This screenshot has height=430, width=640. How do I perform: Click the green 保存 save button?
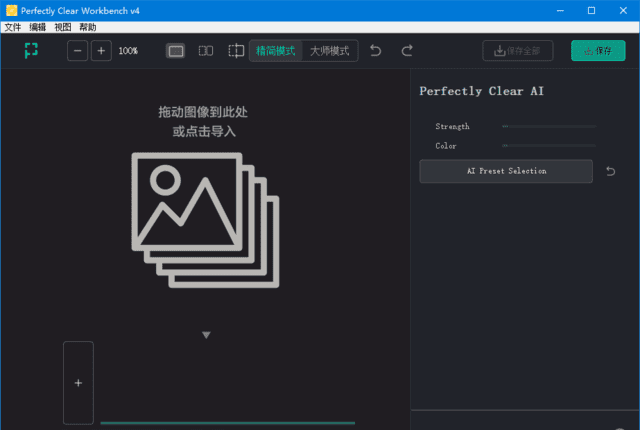598,51
